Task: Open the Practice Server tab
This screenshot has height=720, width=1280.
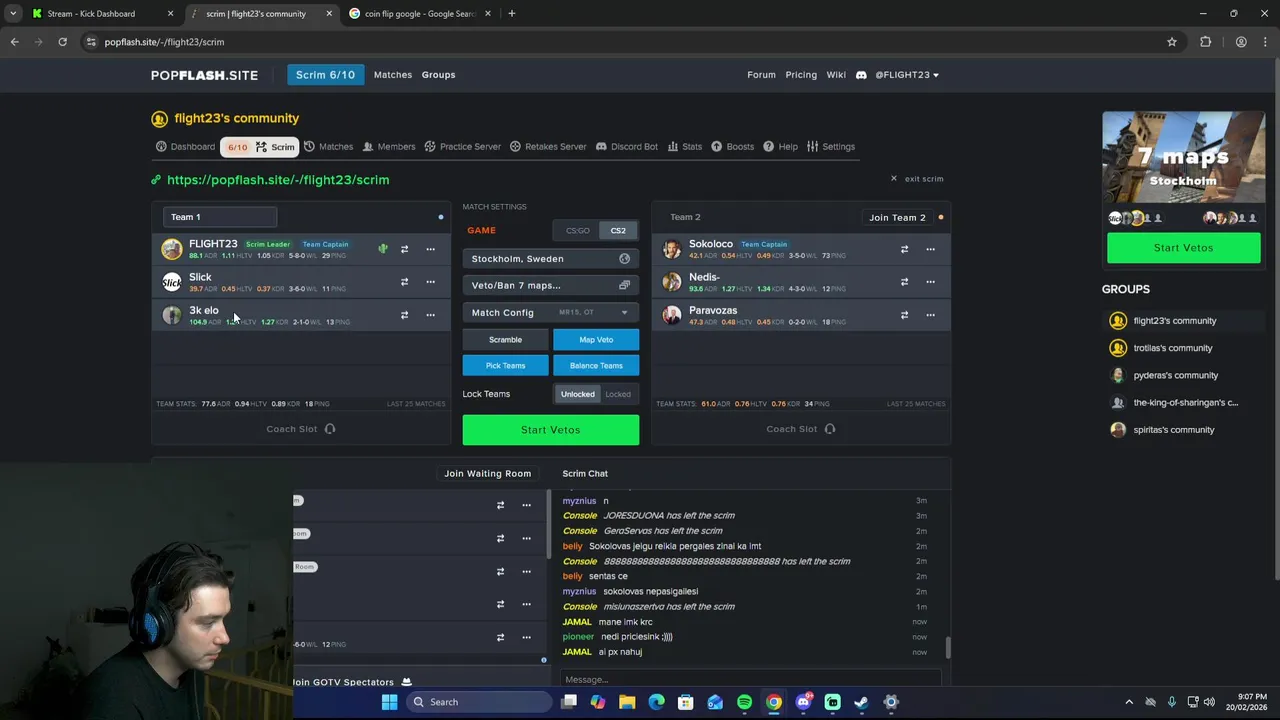Action: click(x=462, y=147)
